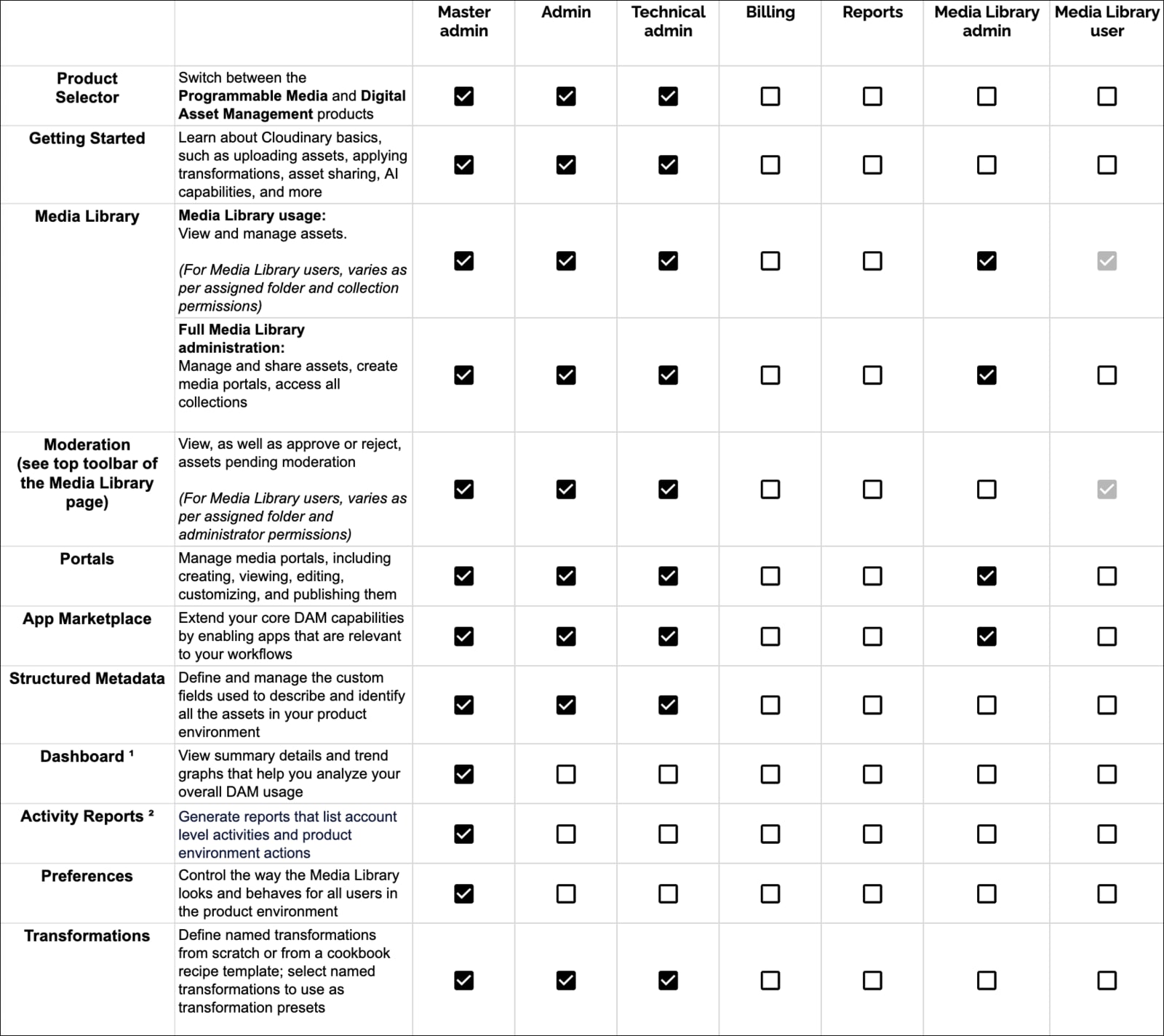This screenshot has height=1036, width=1164.
Task: Select the Master admin column header
Action: 463,22
